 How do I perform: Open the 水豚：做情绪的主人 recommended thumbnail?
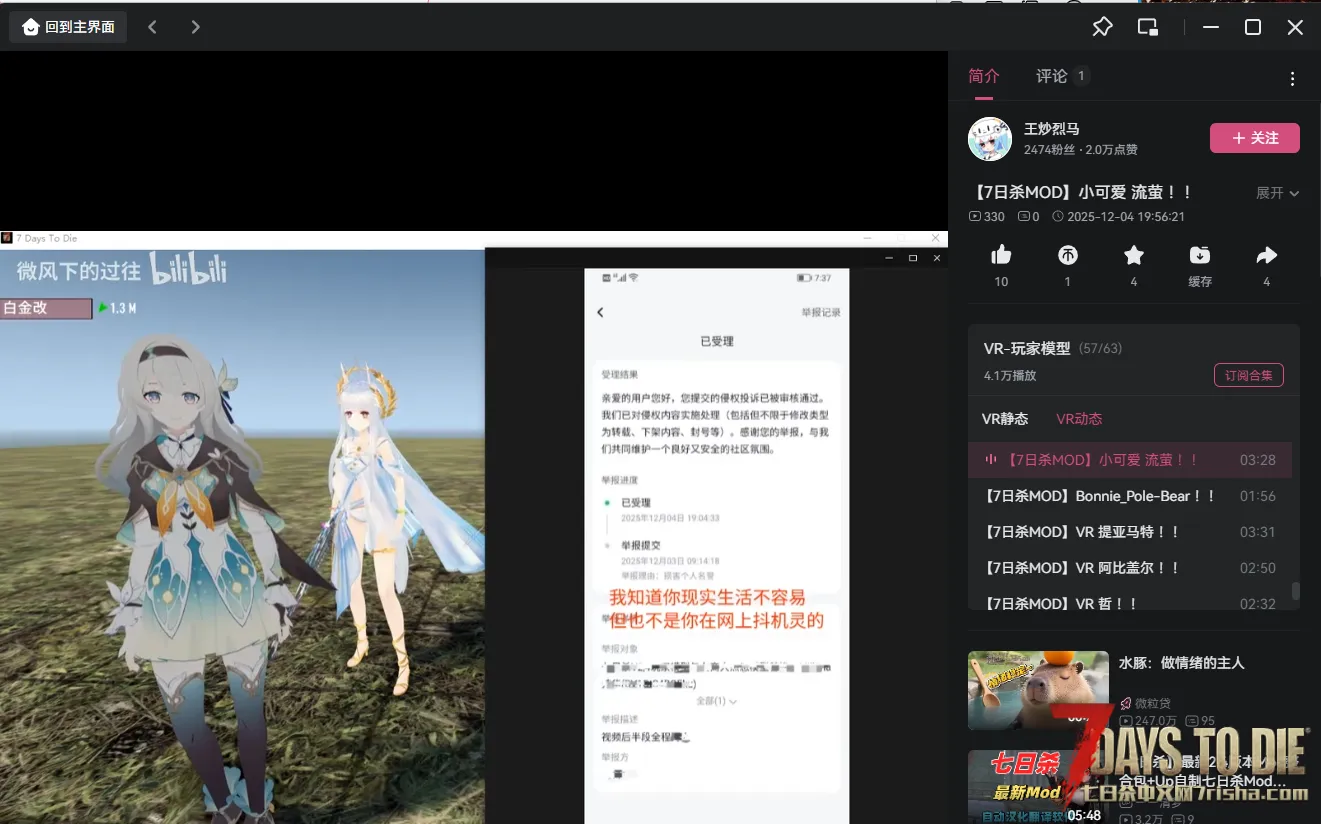tap(1038, 690)
